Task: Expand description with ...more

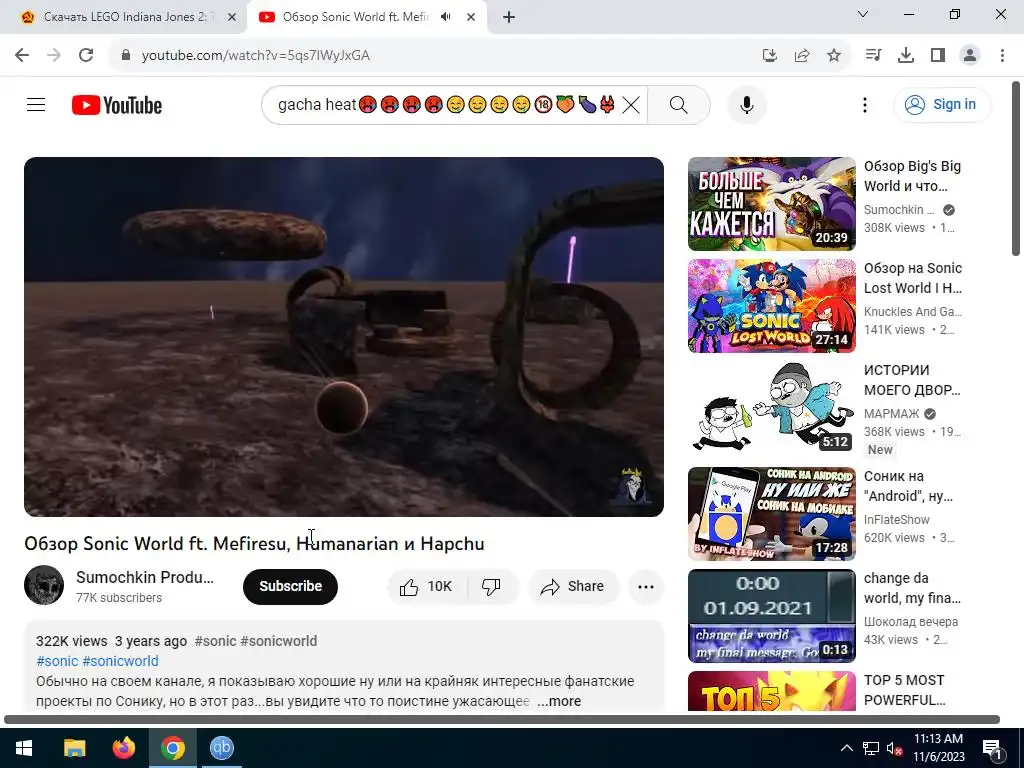Action: [559, 701]
